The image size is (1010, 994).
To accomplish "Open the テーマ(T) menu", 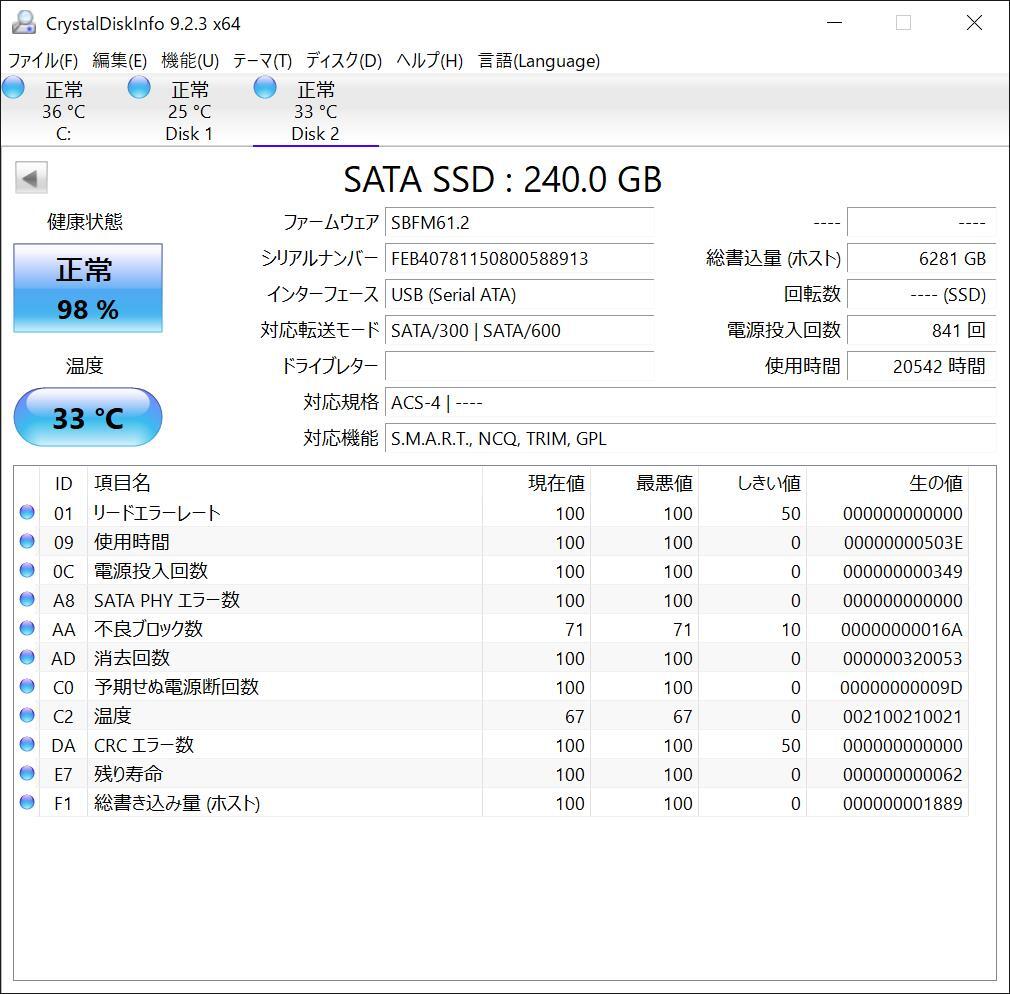I will pos(262,61).
